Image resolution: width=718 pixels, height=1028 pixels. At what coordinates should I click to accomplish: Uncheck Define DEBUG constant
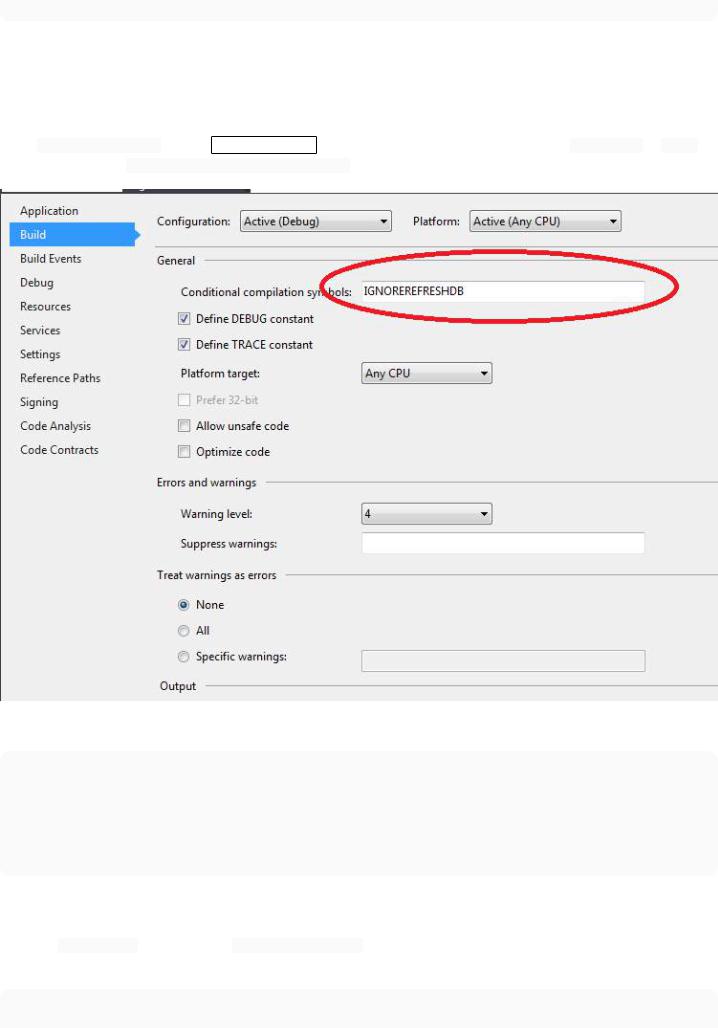click(x=184, y=319)
